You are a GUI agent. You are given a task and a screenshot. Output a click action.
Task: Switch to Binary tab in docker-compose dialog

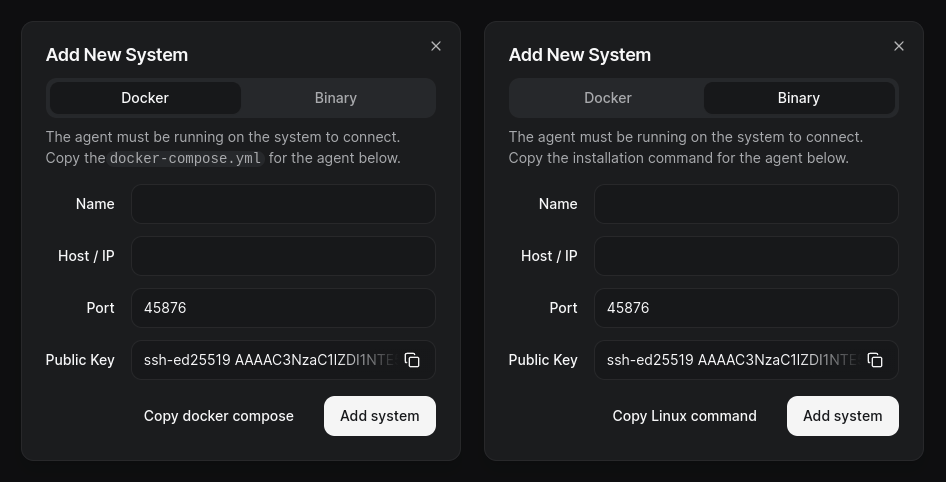pyautogui.click(x=336, y=98)
